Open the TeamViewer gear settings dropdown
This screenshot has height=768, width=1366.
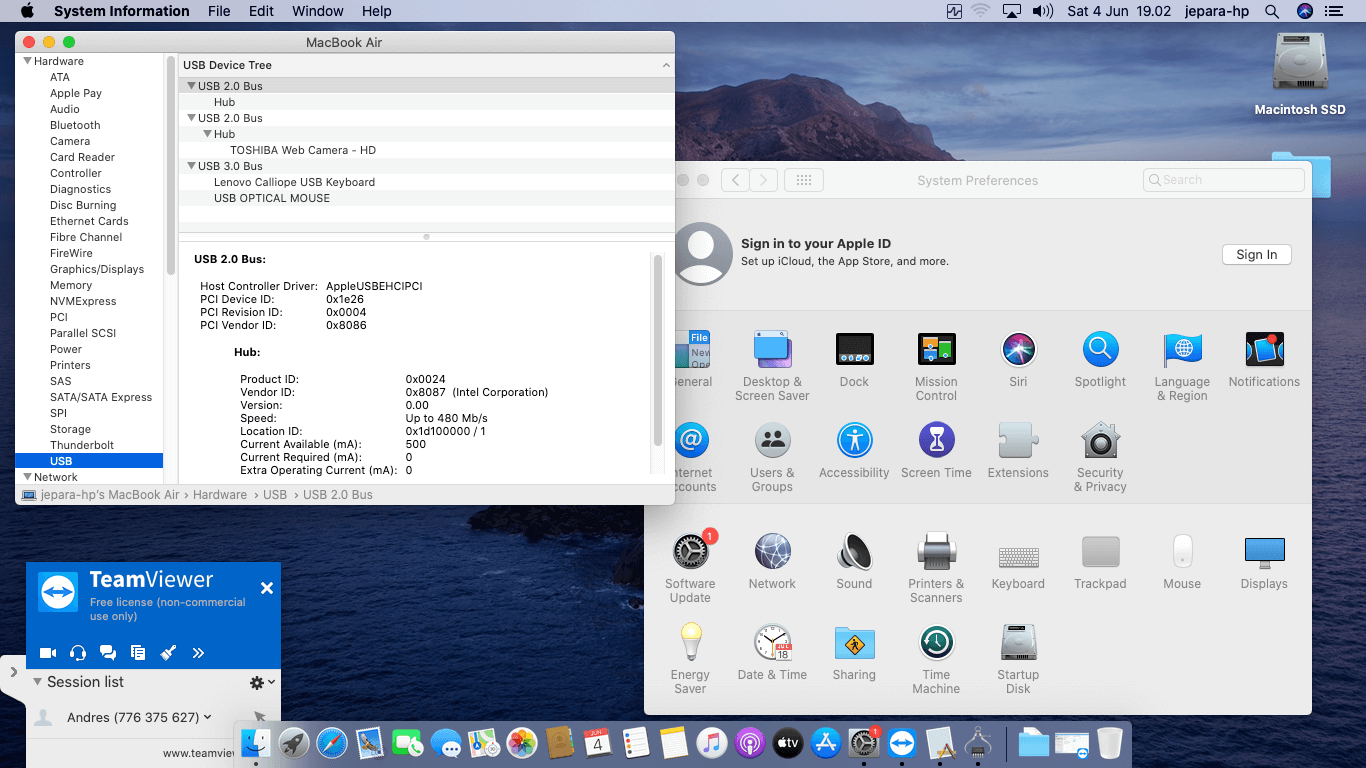(x=261, y=682)
